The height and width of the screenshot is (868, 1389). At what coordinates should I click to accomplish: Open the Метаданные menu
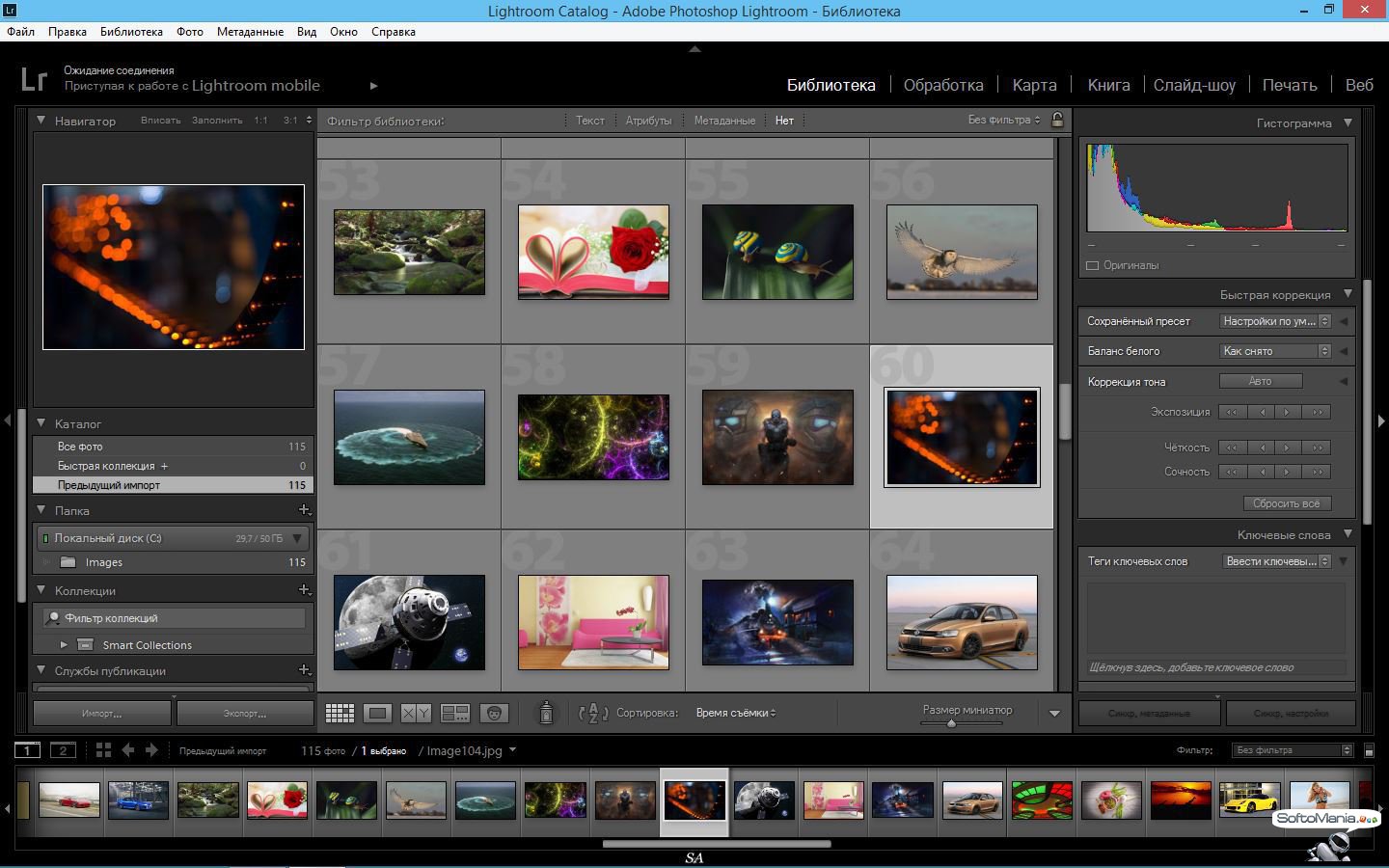[x=250, y=31]
